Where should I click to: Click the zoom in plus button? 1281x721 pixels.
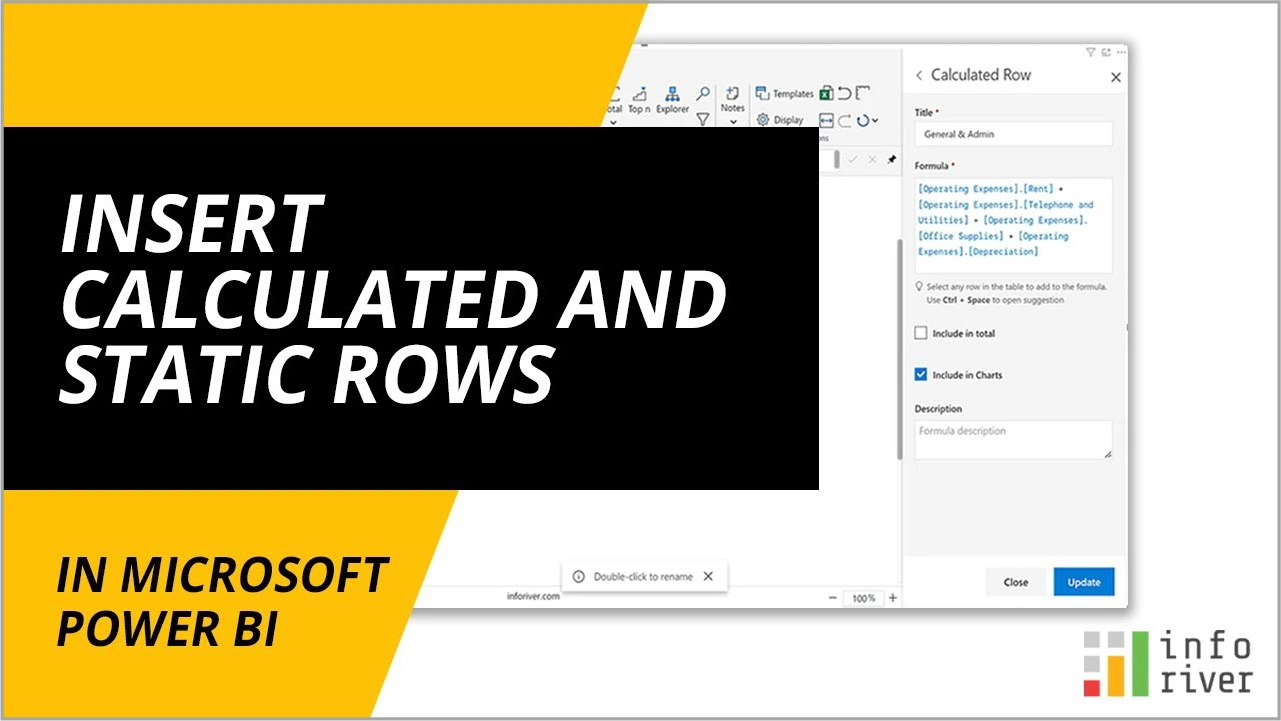click(893, 598)
